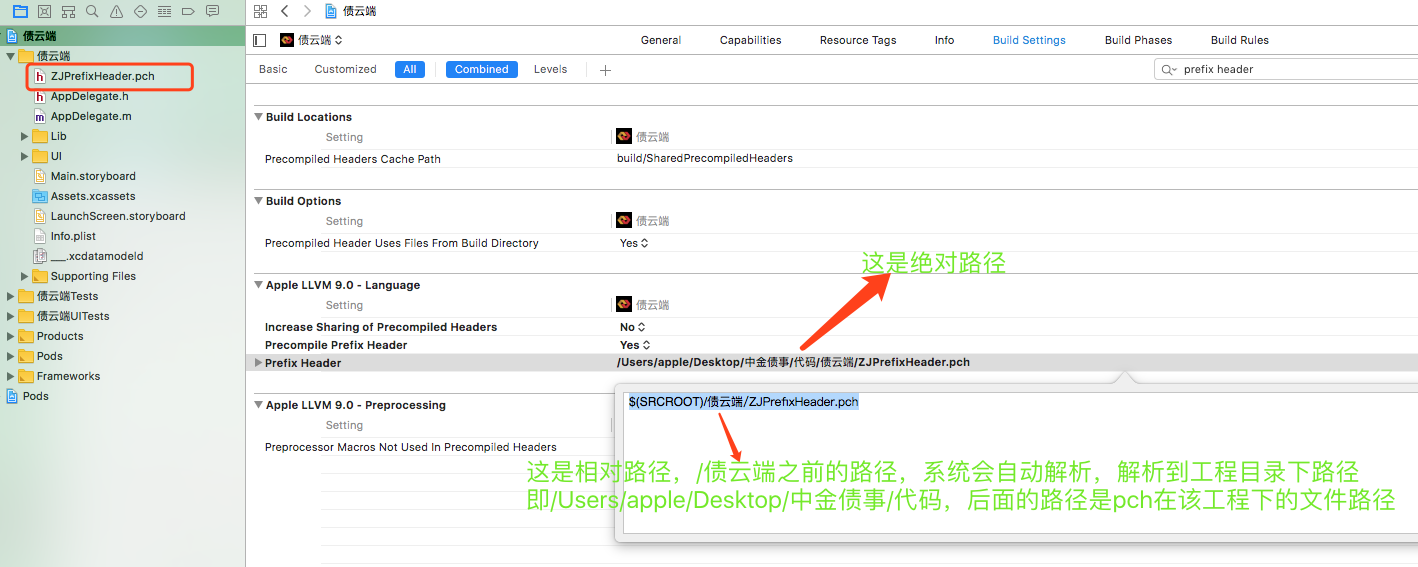Click the related items grid icon

[x=260, y=11]
